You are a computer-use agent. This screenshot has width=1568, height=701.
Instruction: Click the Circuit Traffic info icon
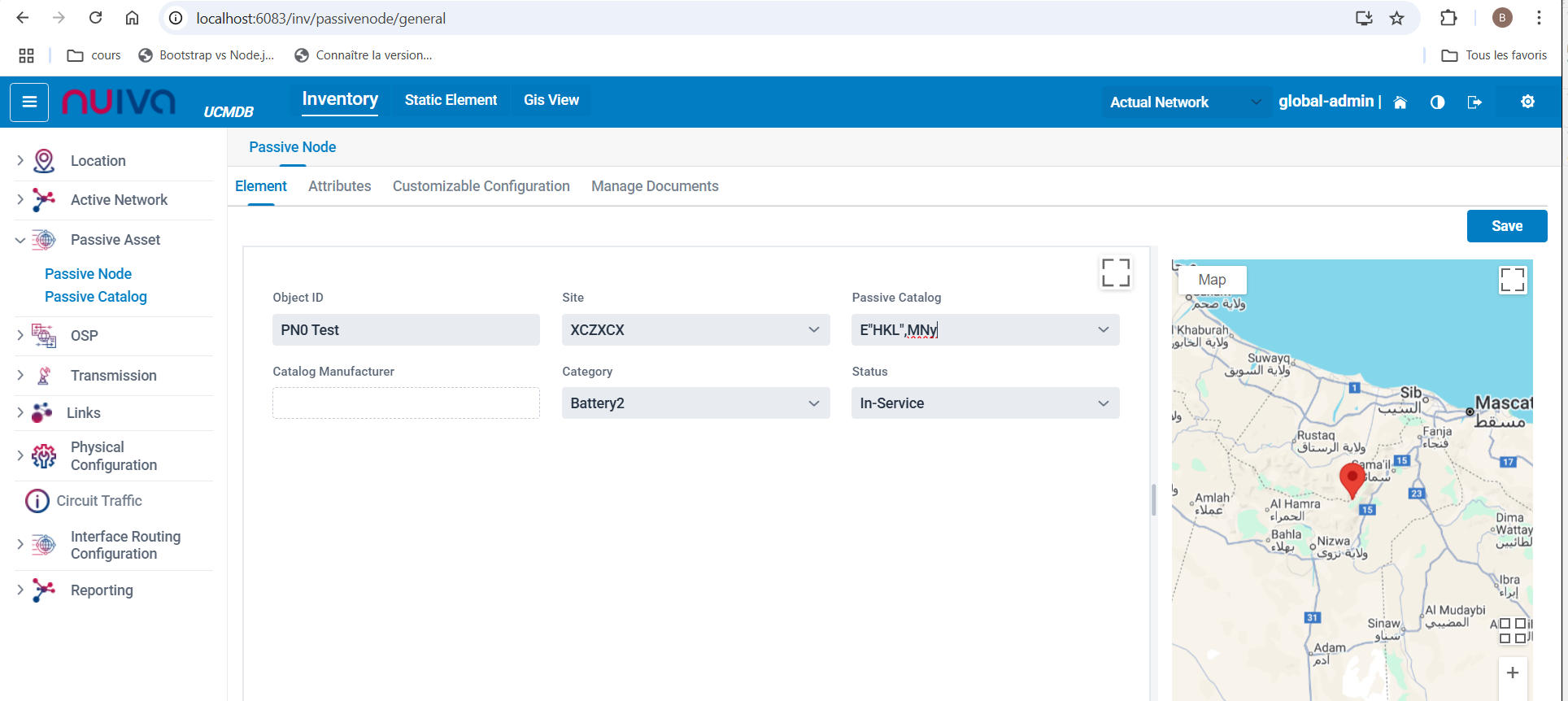click(x=37, y=501)
